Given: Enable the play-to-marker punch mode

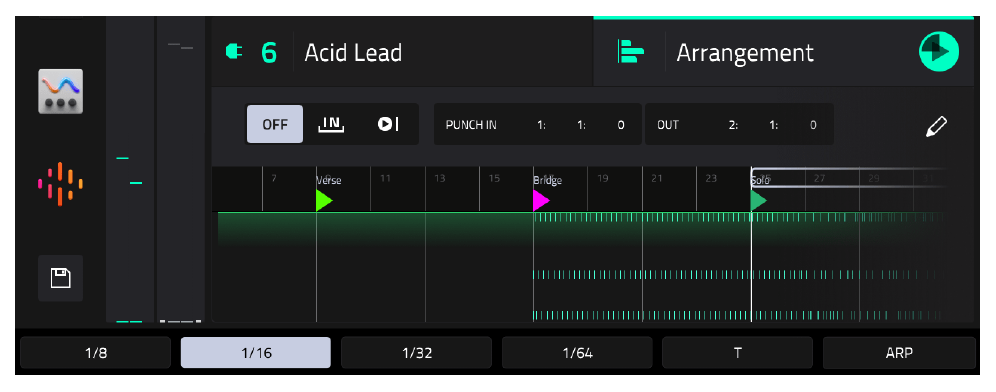Looking at the screenshot, I should 388,124.
